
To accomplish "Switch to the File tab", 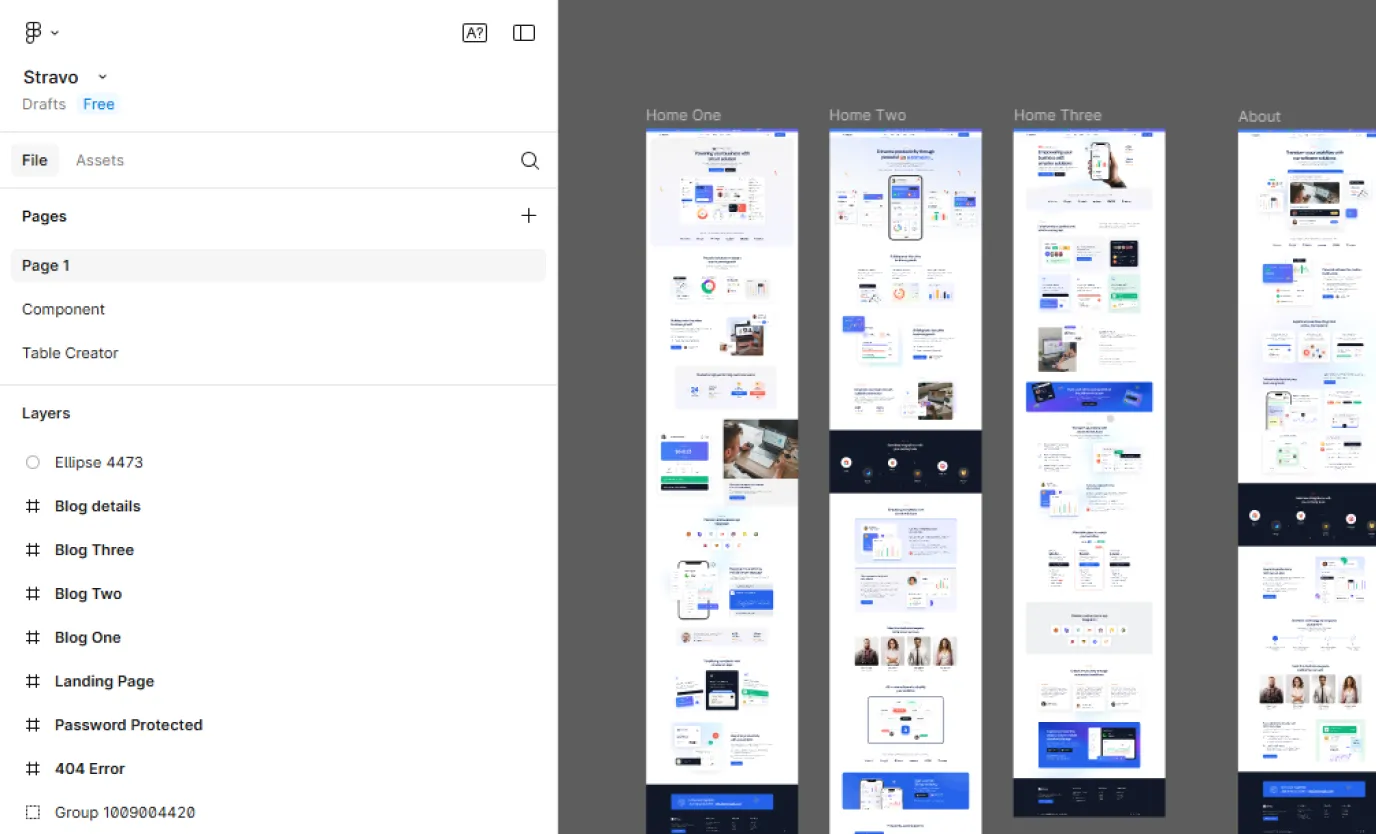I will [35, 160].
